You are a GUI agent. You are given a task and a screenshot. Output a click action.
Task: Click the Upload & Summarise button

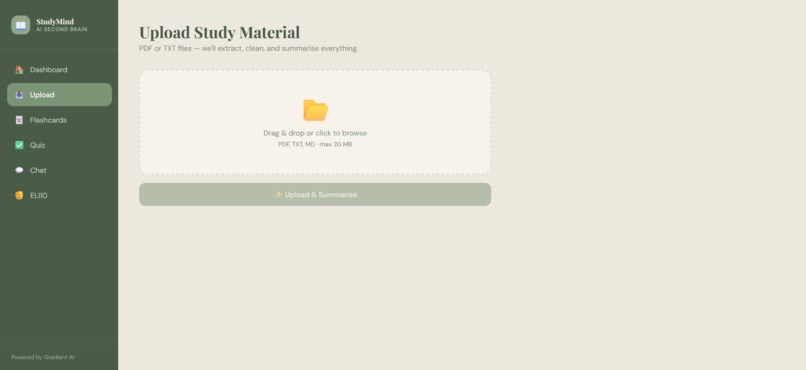tap(315, 195)
